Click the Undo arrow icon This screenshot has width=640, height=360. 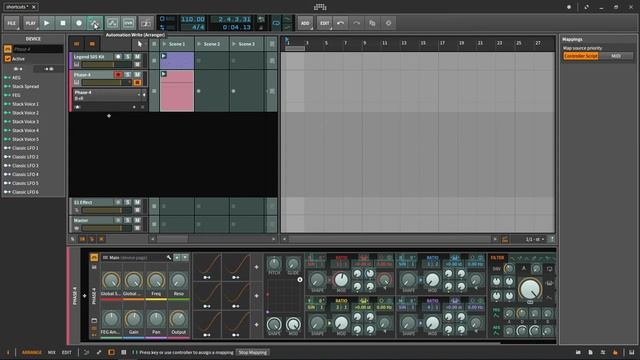(340, 23)
